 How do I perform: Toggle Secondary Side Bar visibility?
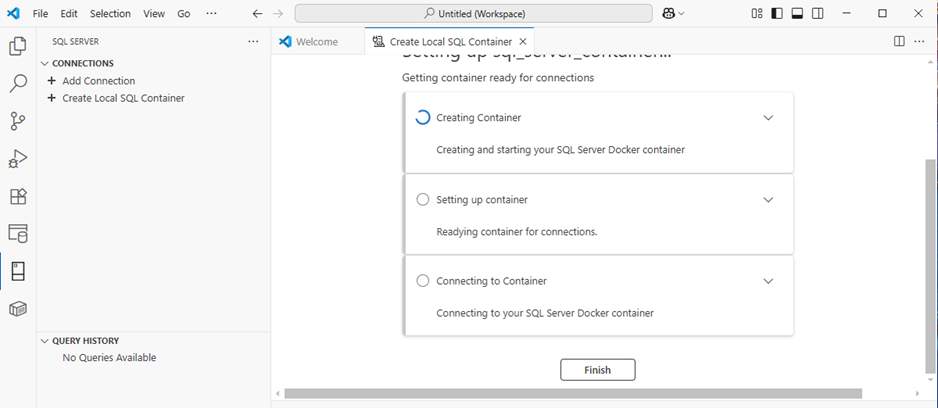tap(817, 14)
